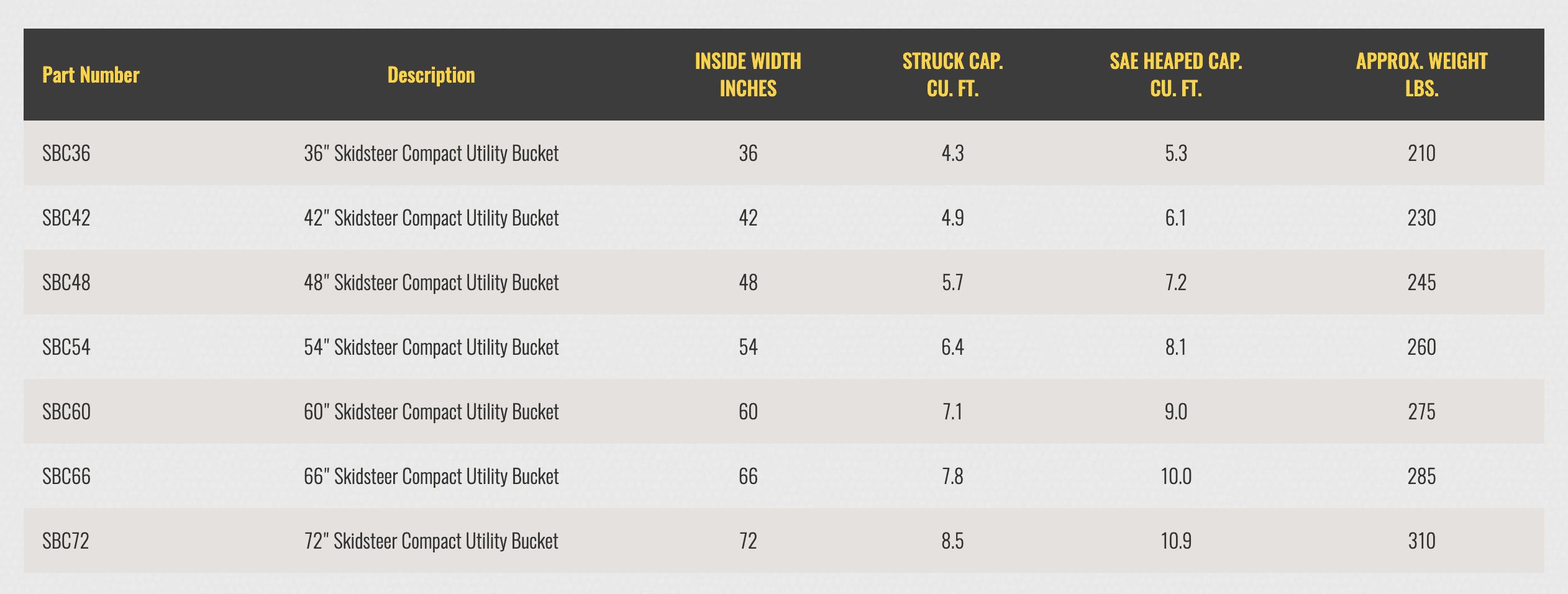This screenshot has width=1568, height=594.
Task: Click the Approx. Weight Lbs. header
Action: [x=1421, y=75]
